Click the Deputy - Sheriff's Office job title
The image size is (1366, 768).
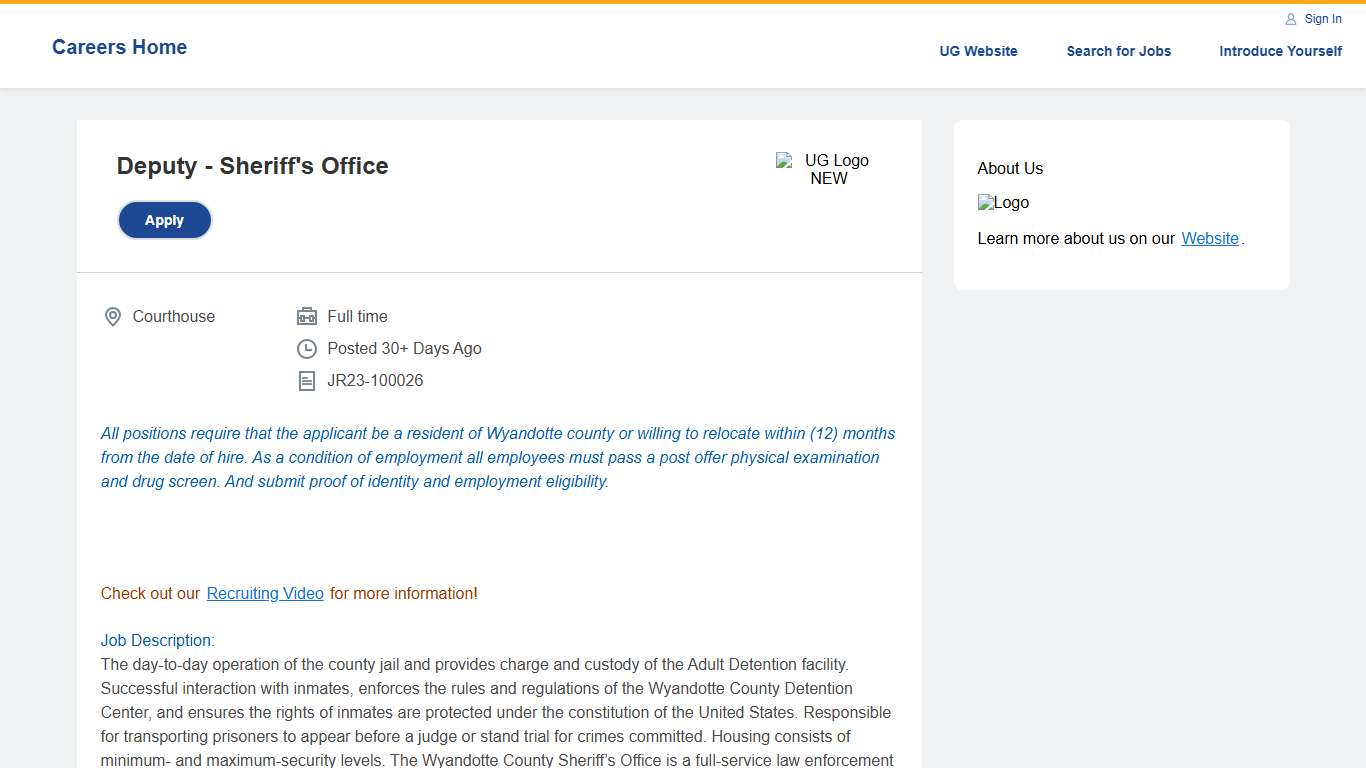click(x=252, y=166)
